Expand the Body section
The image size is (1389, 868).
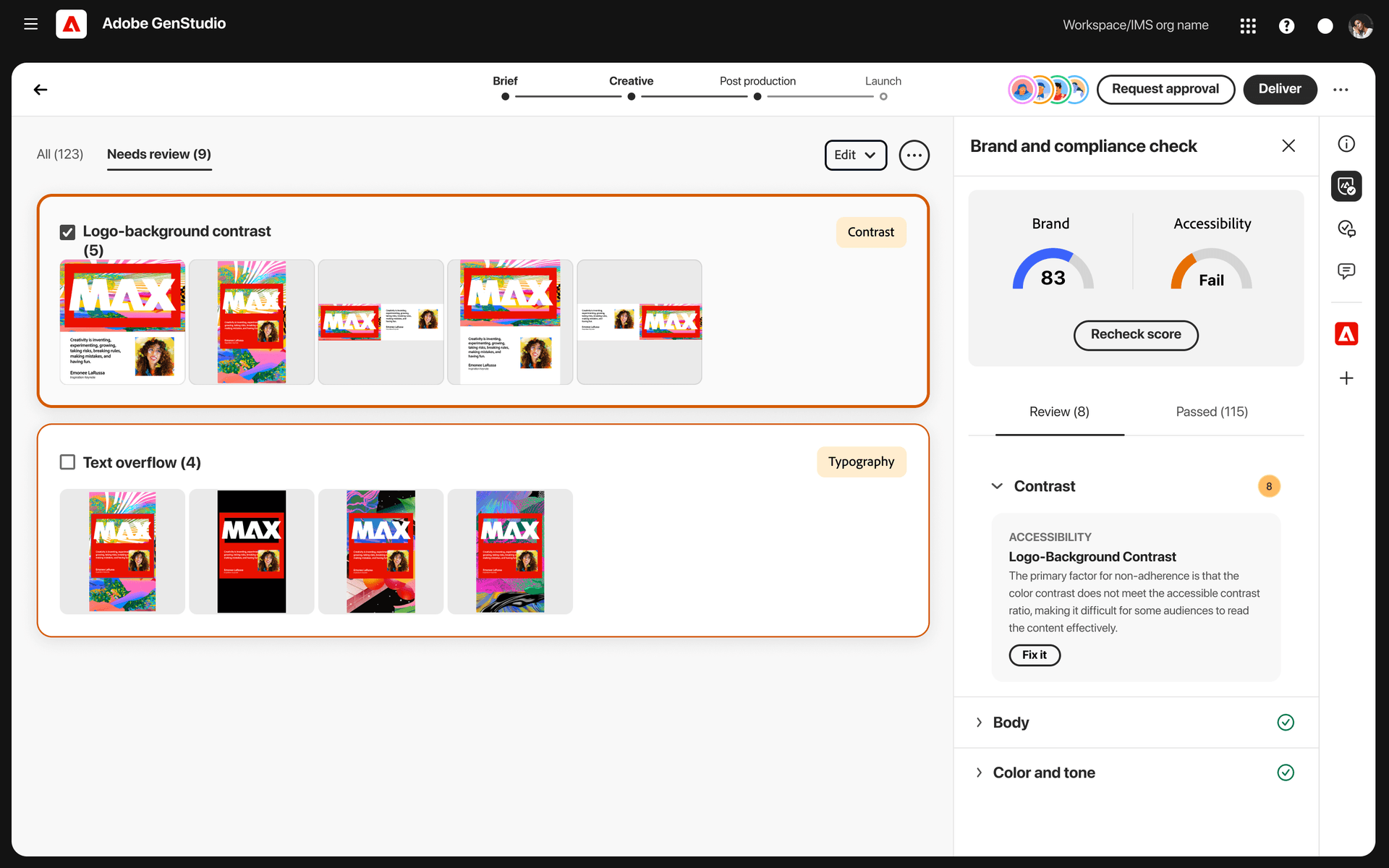click(x=979, y=723)
